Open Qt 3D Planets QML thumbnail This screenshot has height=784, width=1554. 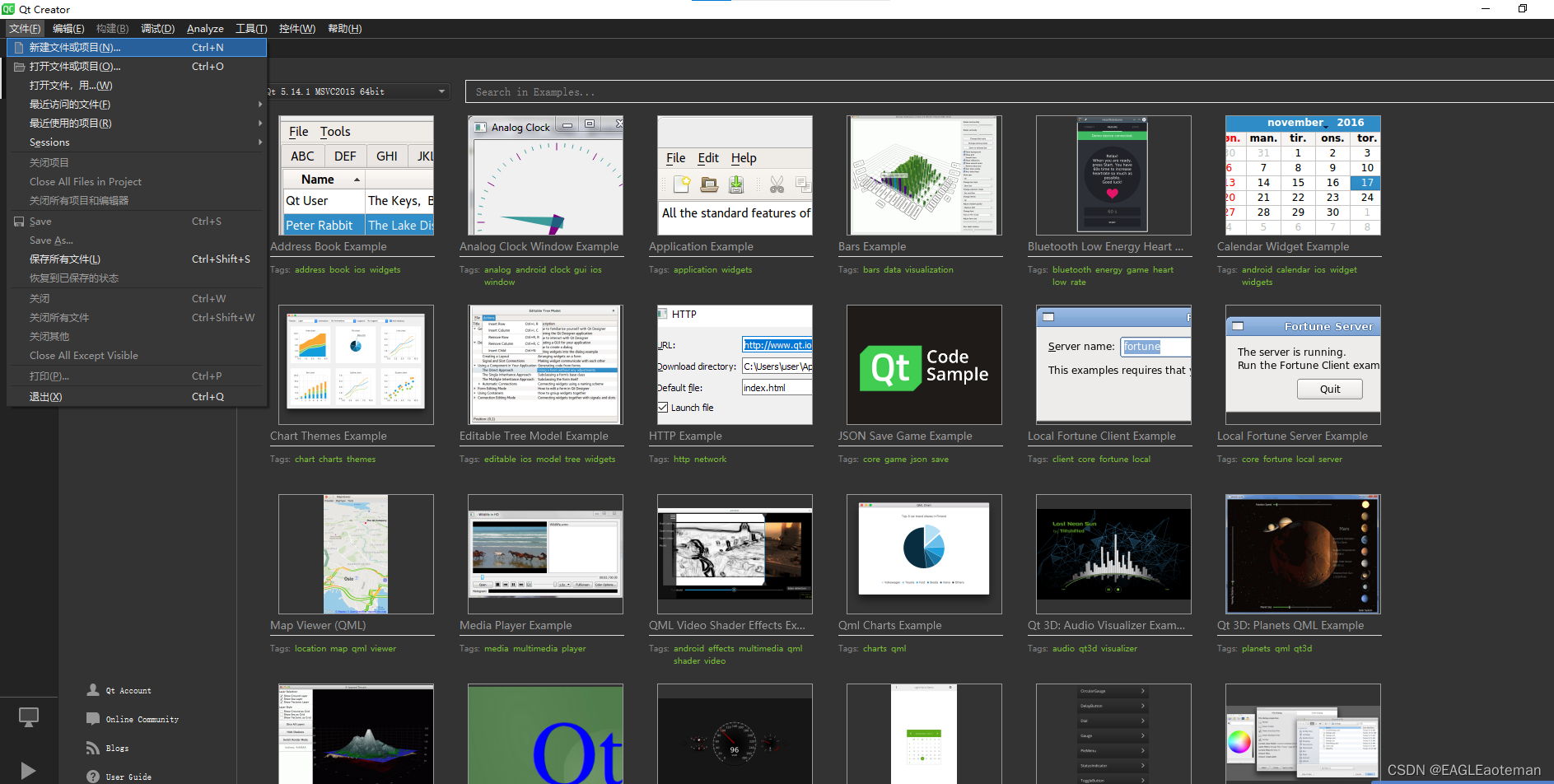coord(1303,554)
